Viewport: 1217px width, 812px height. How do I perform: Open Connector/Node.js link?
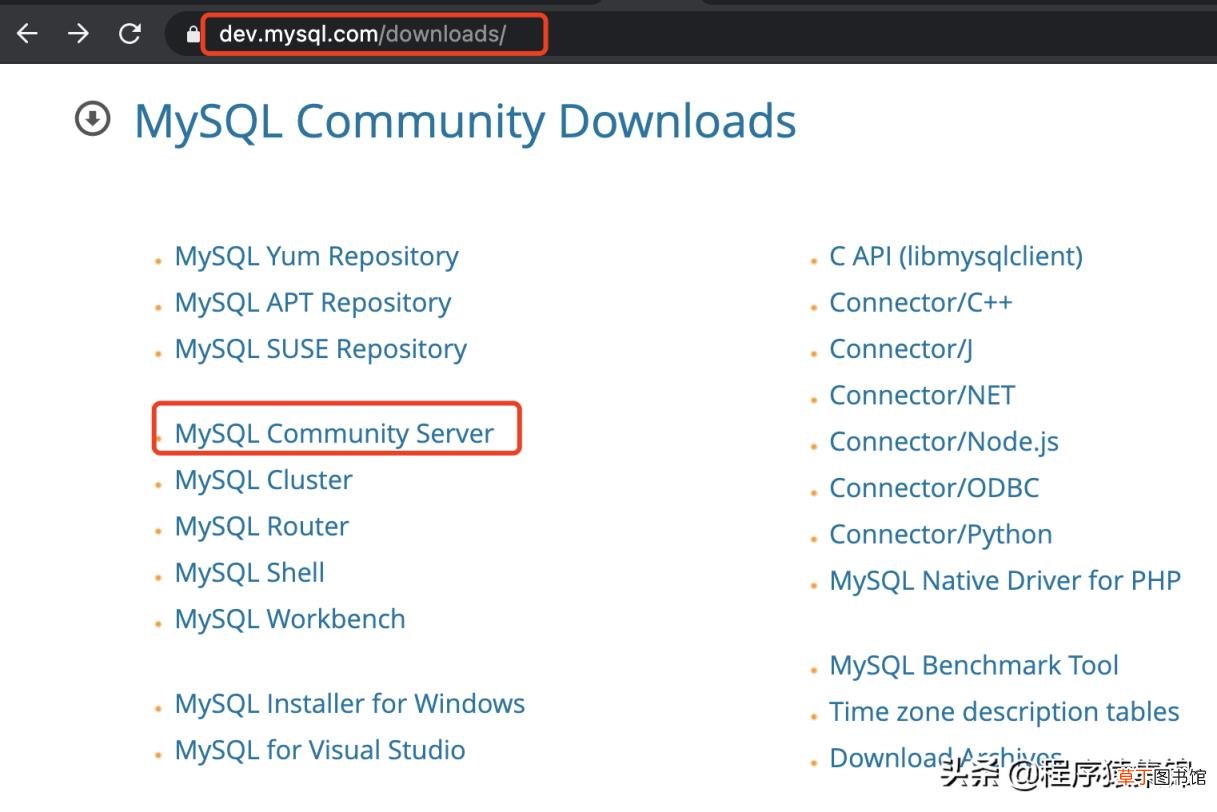point(944,441)
